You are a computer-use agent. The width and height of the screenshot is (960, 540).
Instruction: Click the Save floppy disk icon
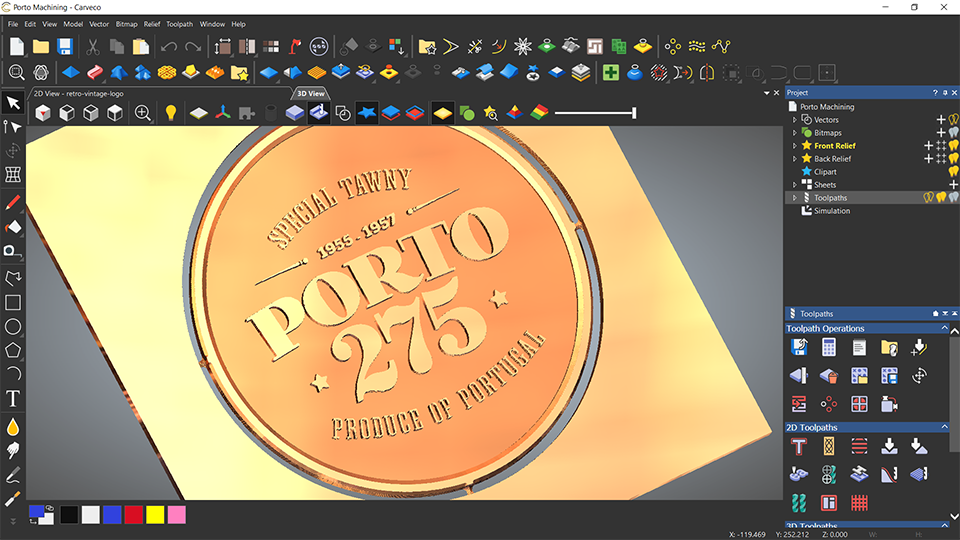tap(65, 47)
